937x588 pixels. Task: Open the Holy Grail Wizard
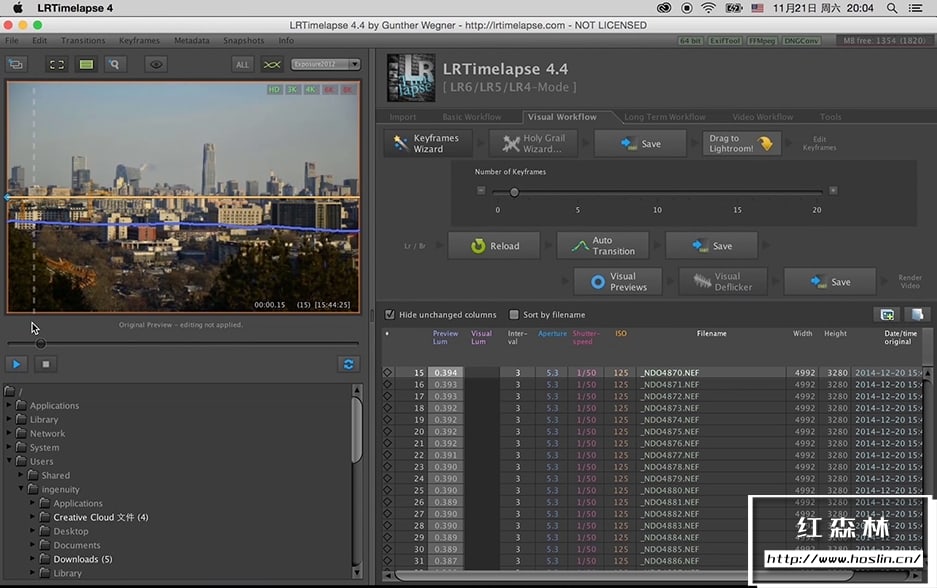tap(533, 143)
